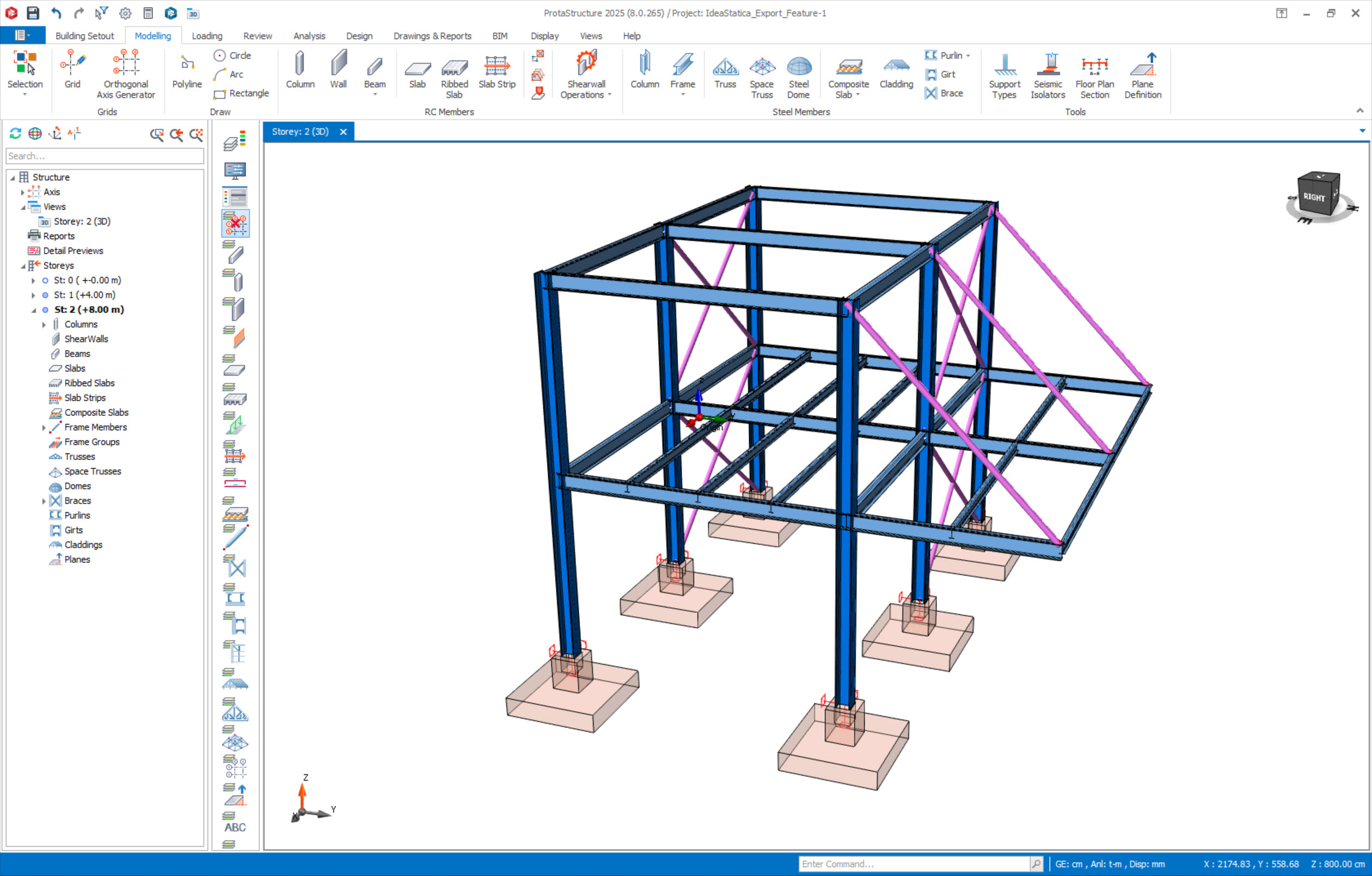Toggle St: 1 storey radio marker
Viewport: 1372px width, 876px height.
45,295
